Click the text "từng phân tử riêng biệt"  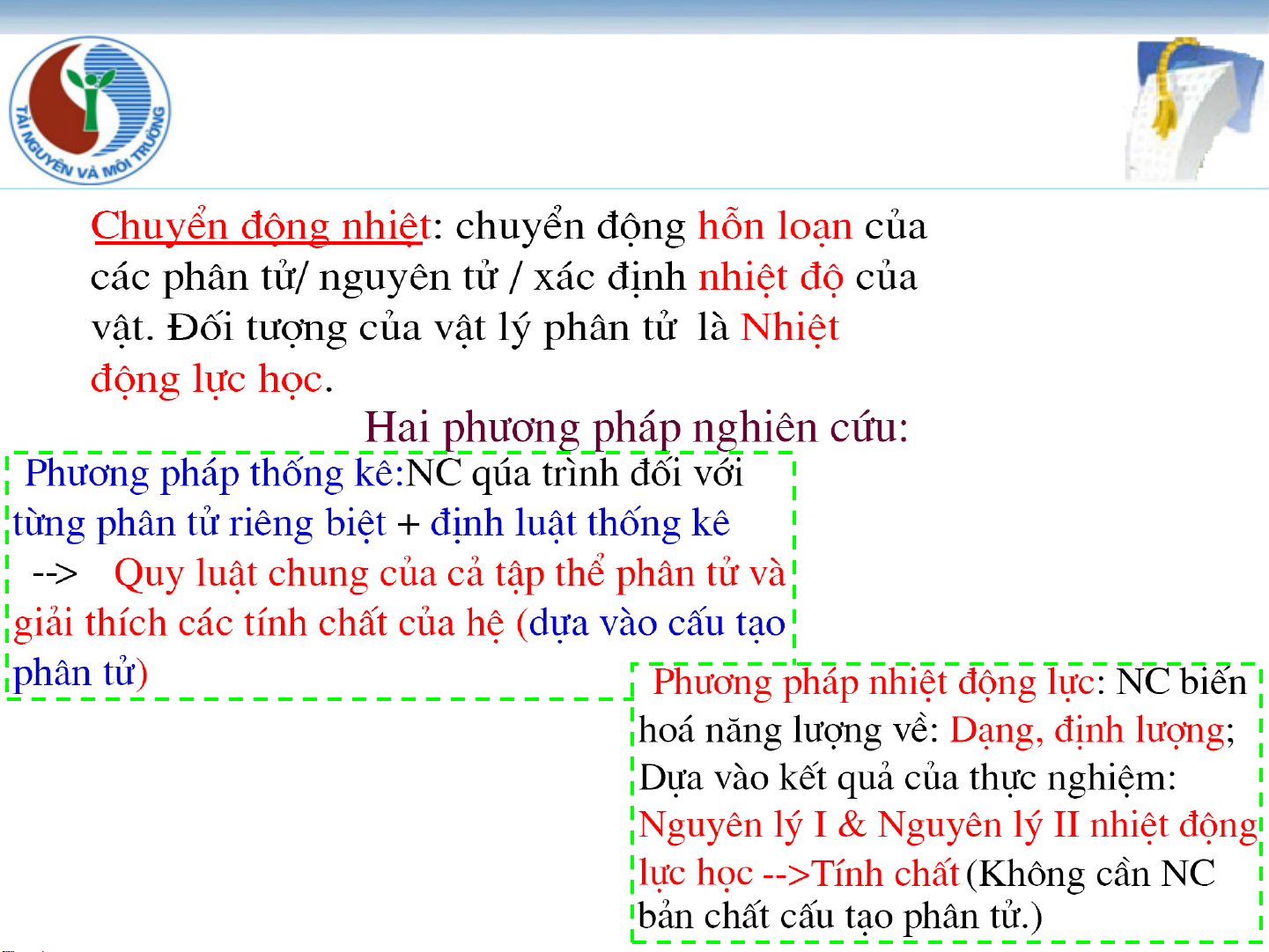199,523
